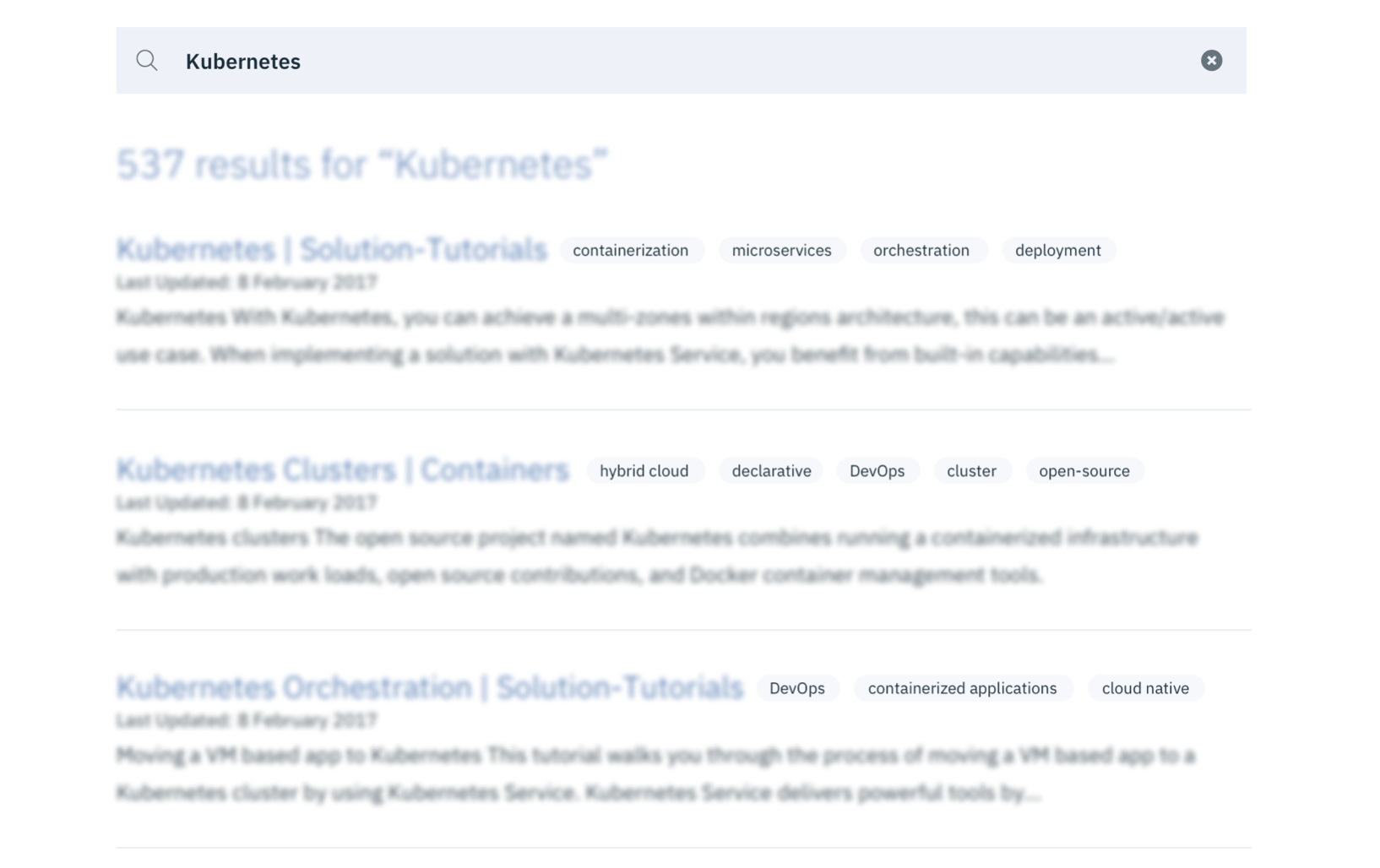Viewport: 1380px width, 868px height.
Task: Open the Kubernetes Clusters | Containers result
Action: pyautogui.click(x=342, y=470)
